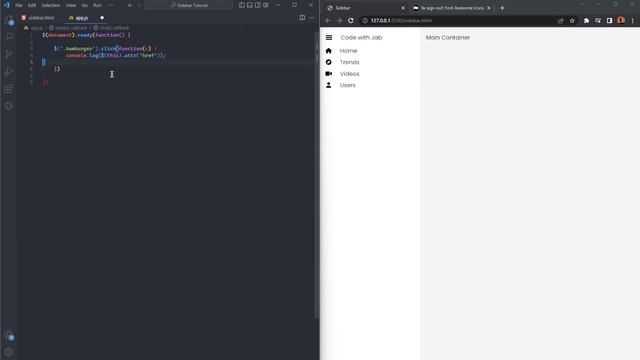Open the View menu in VS Code

pyautogui.click(x=71, y=5)
